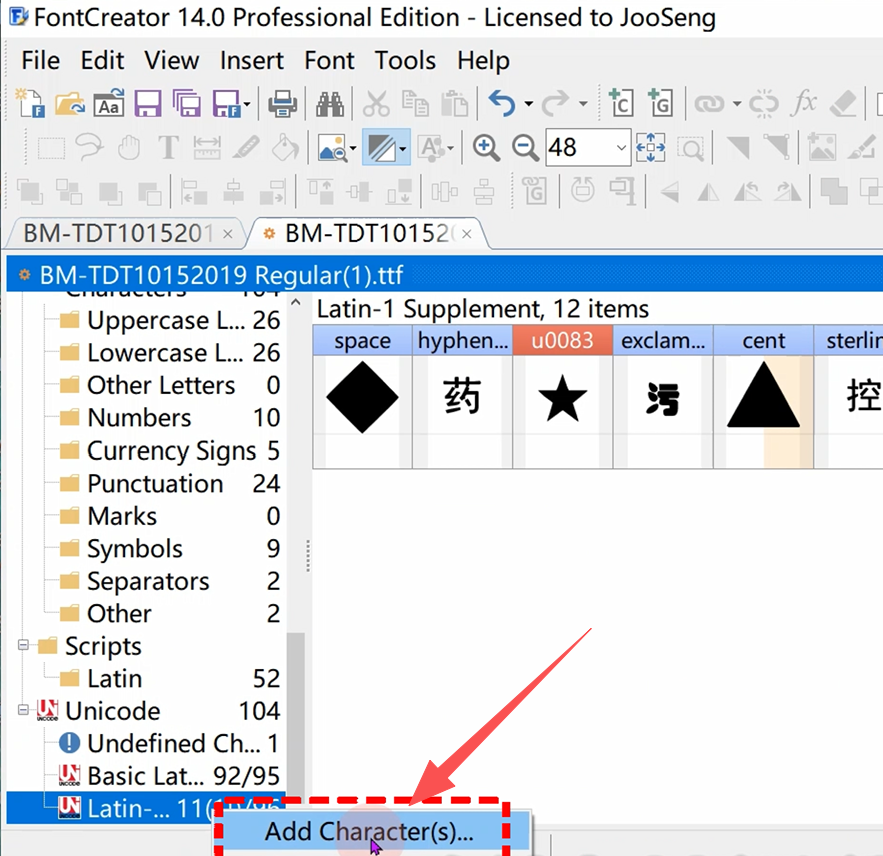Select the Symbols category

170,549
